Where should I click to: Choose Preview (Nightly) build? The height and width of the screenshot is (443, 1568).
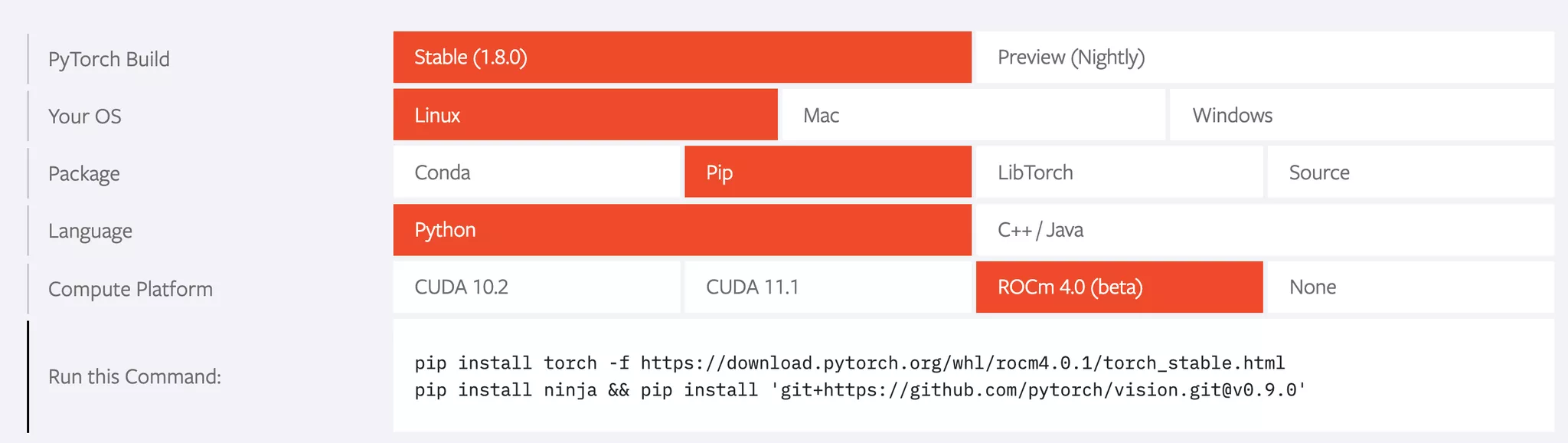(x=1265, y=57)
